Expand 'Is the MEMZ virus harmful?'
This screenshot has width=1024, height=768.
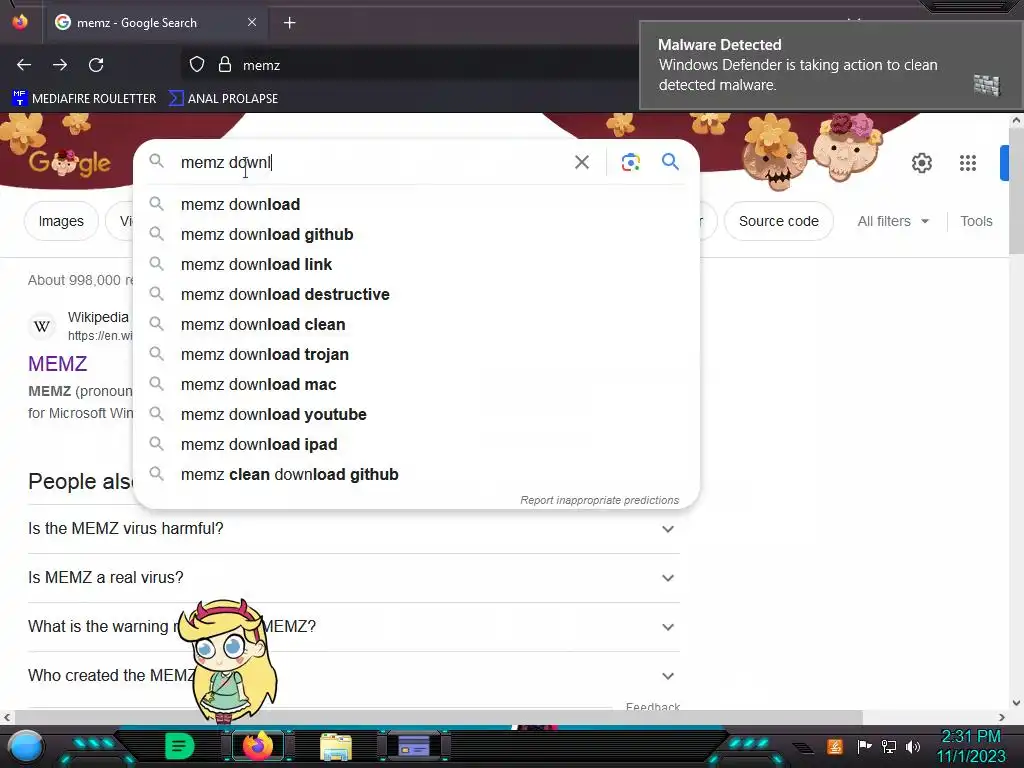[x=353, y=528]
